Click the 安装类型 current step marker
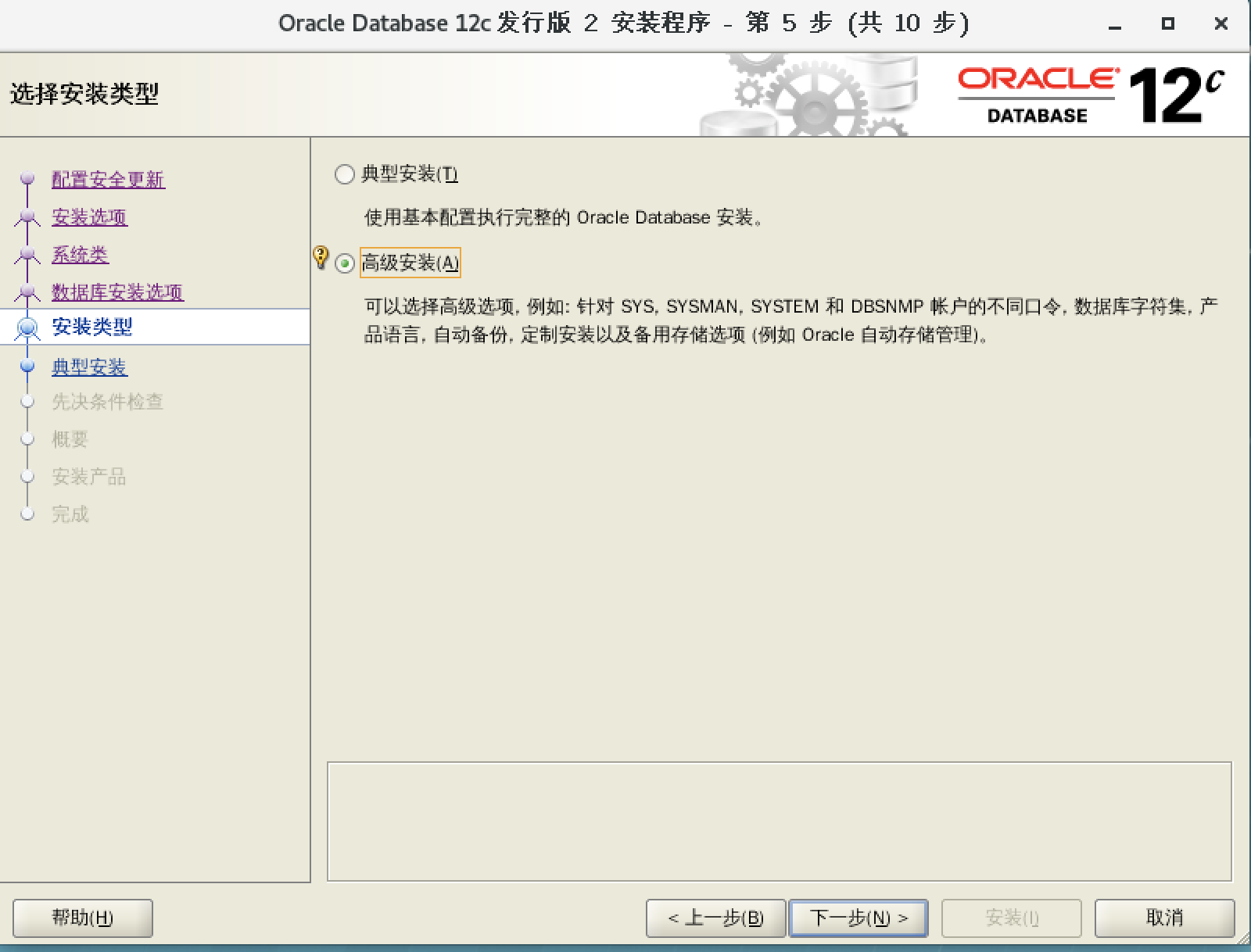Viewport: 1251px width, 952px height. [x=28, y=327]
